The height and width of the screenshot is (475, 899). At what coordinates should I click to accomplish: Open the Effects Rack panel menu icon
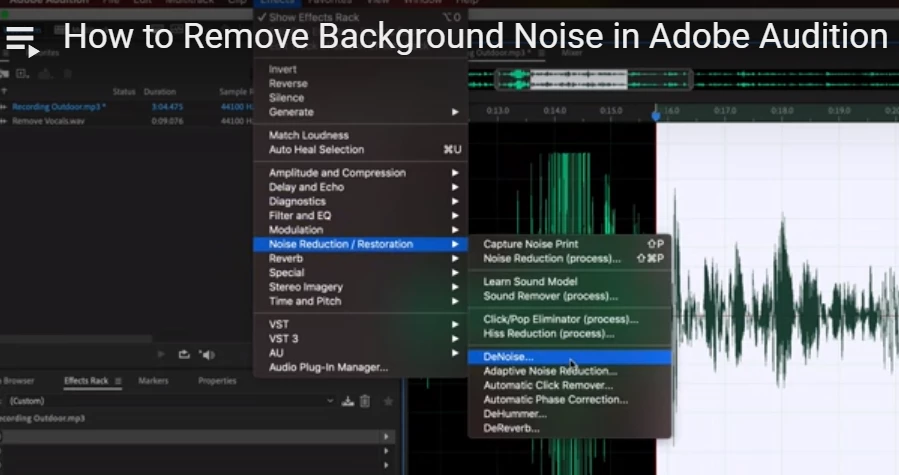118,381
